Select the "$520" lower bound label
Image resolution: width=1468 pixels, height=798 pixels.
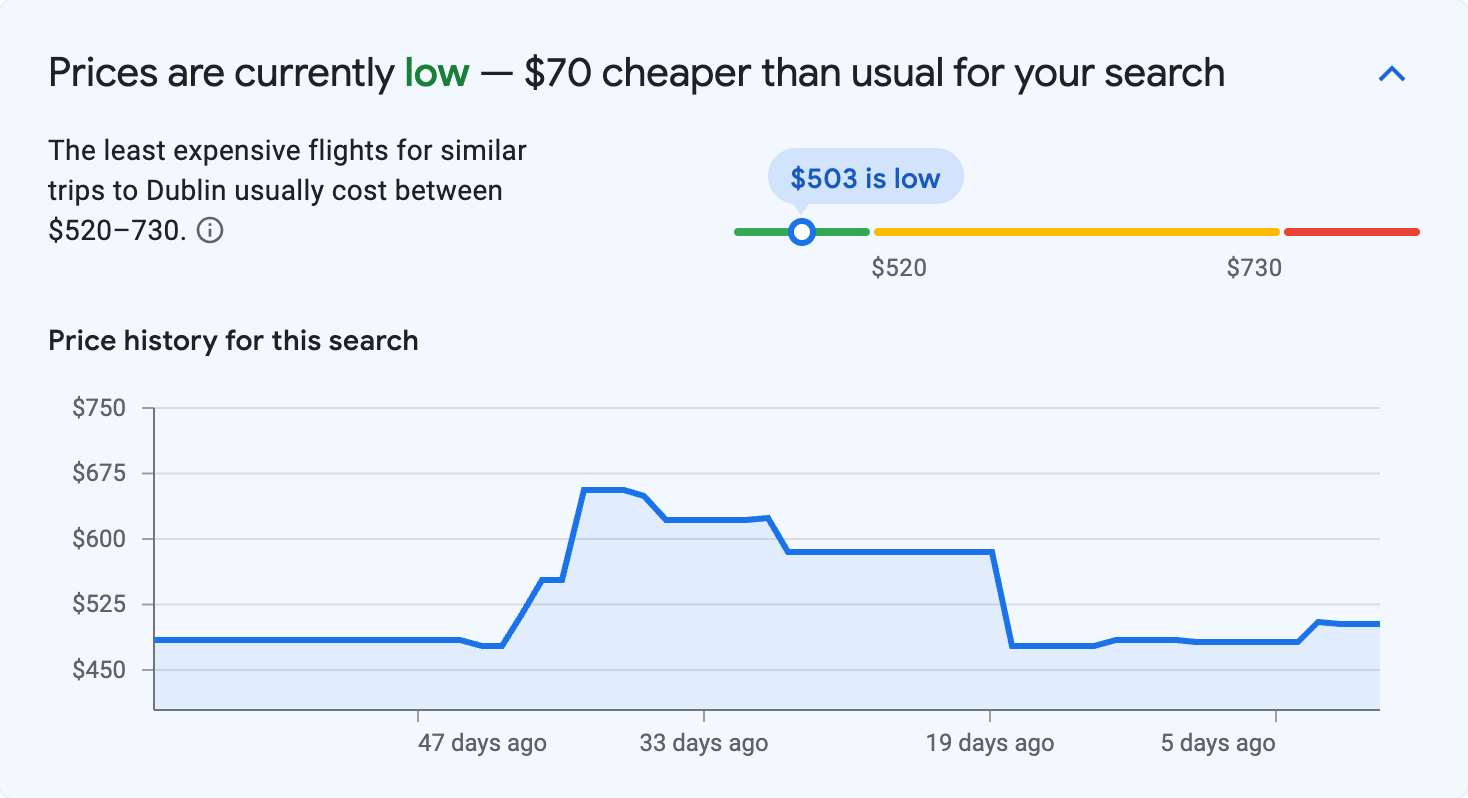900,268
